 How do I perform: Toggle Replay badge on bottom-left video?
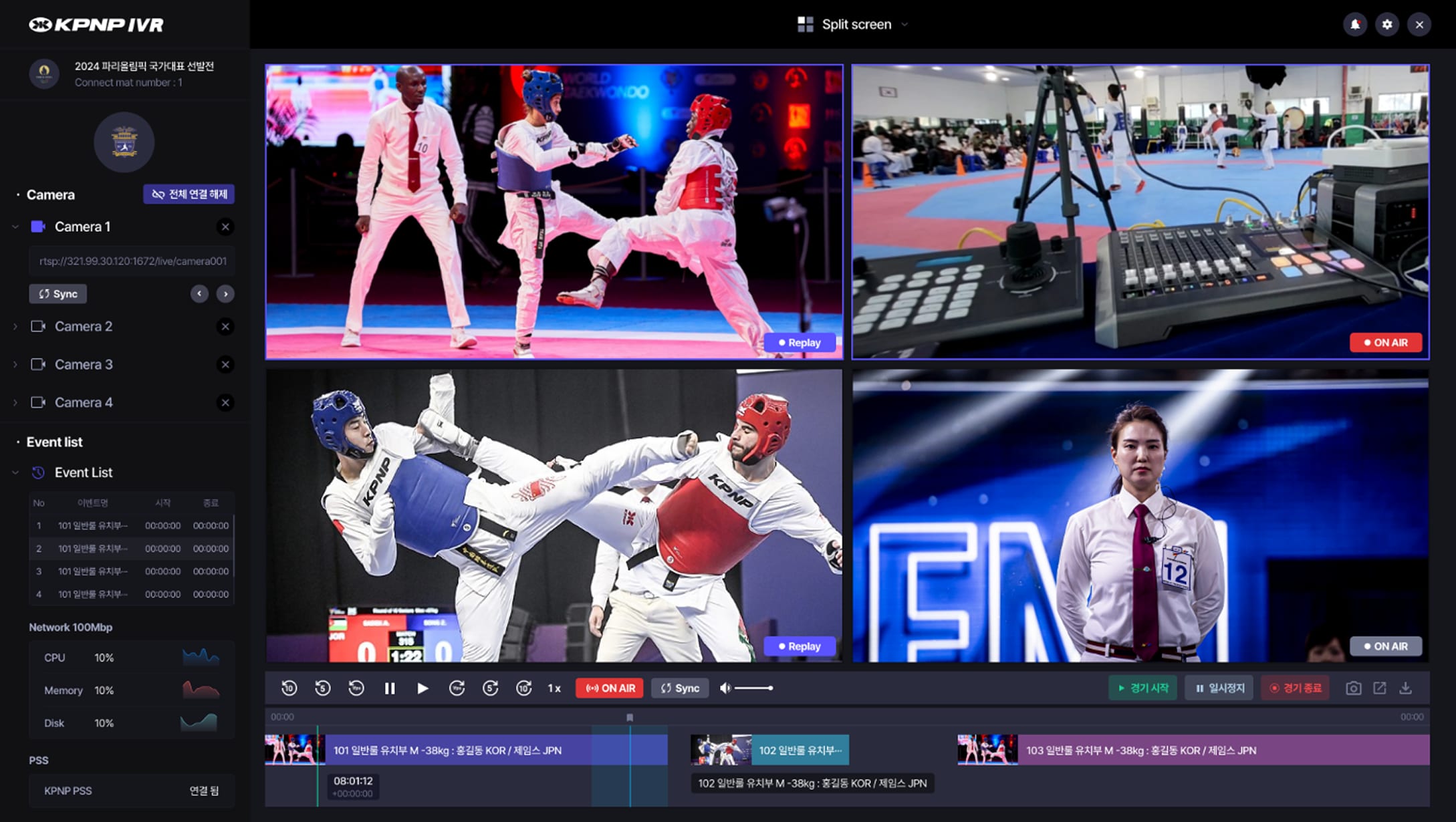coord(800,646)
